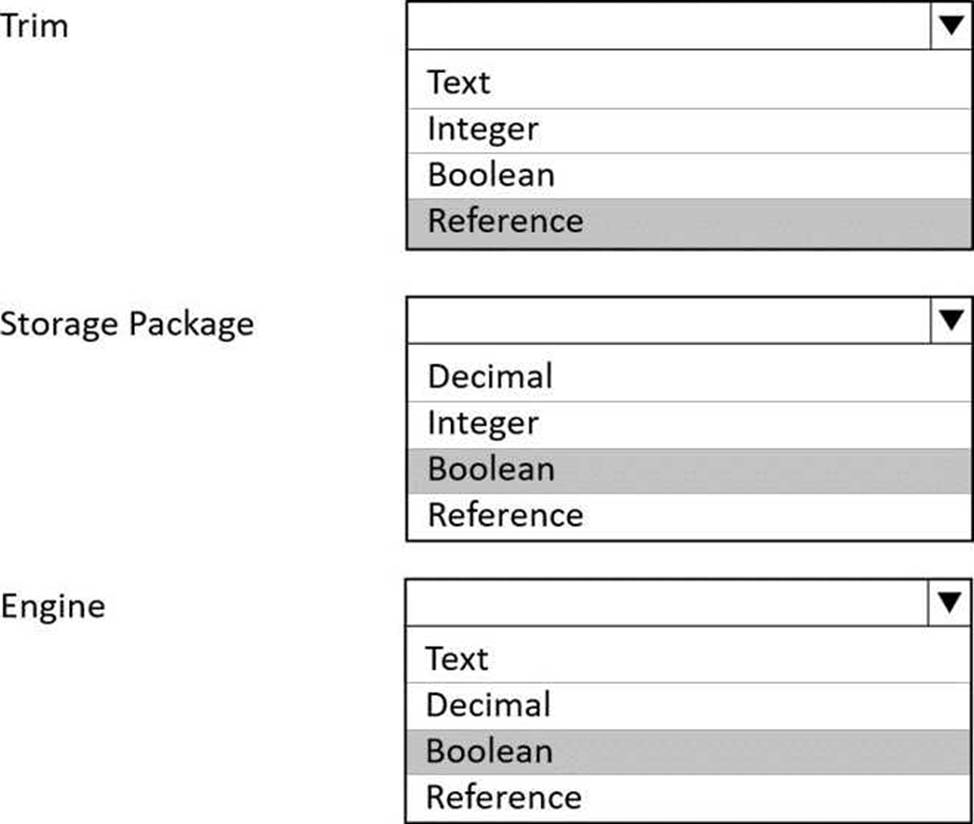Select Integer in Storage Package list

click(483, 423)
